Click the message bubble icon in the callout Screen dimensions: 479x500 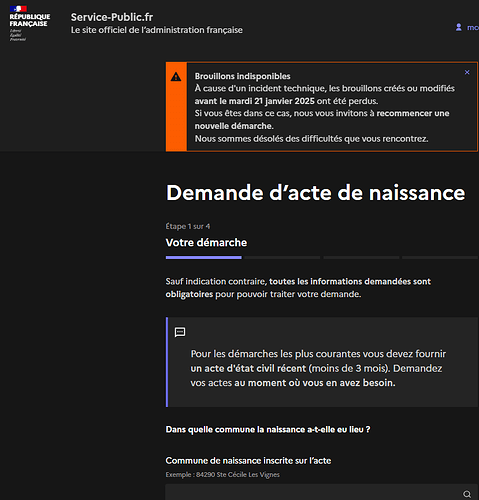(180, 332)
